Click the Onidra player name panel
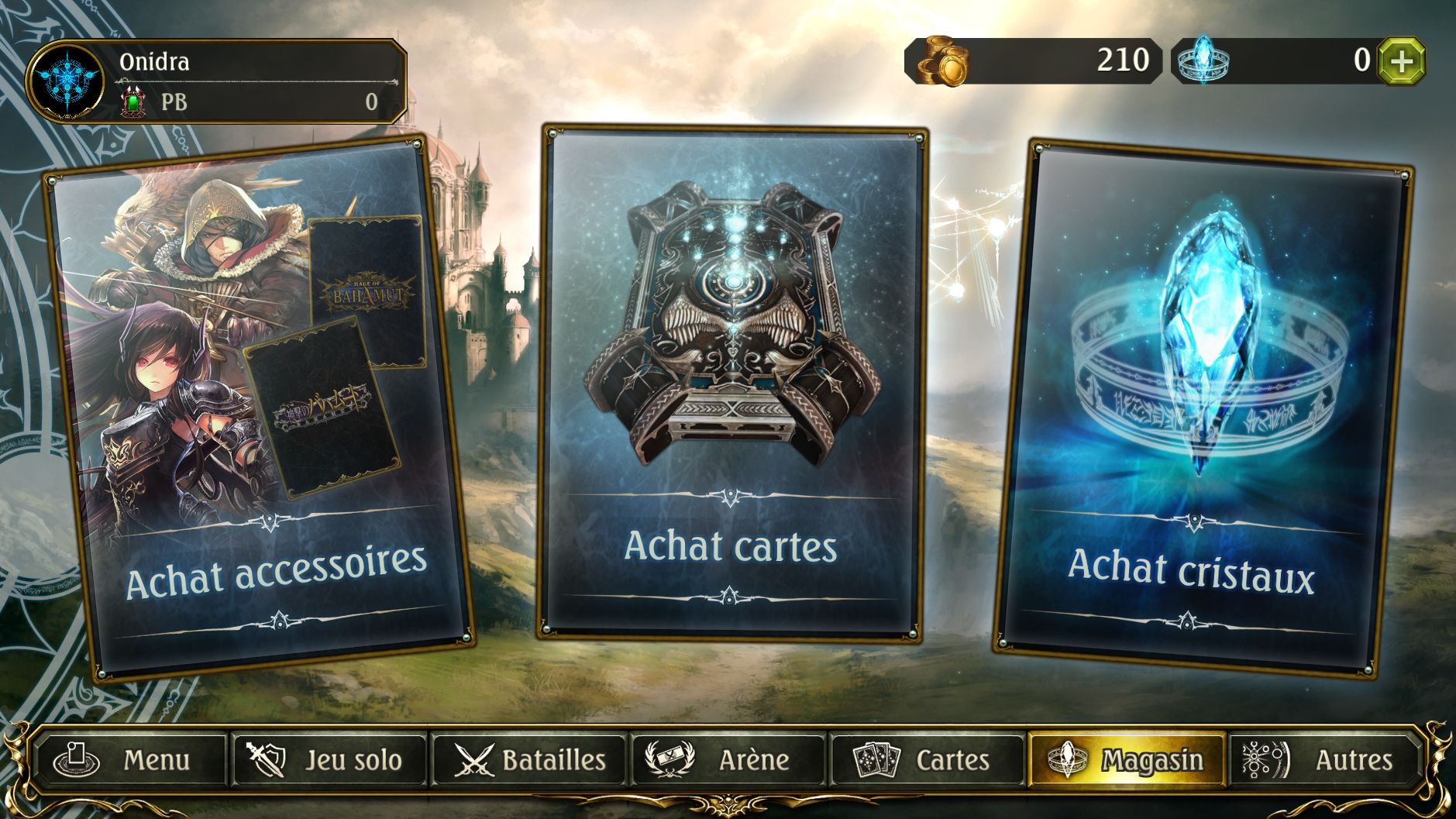The image size is (1456, 819). pos(217,81)
